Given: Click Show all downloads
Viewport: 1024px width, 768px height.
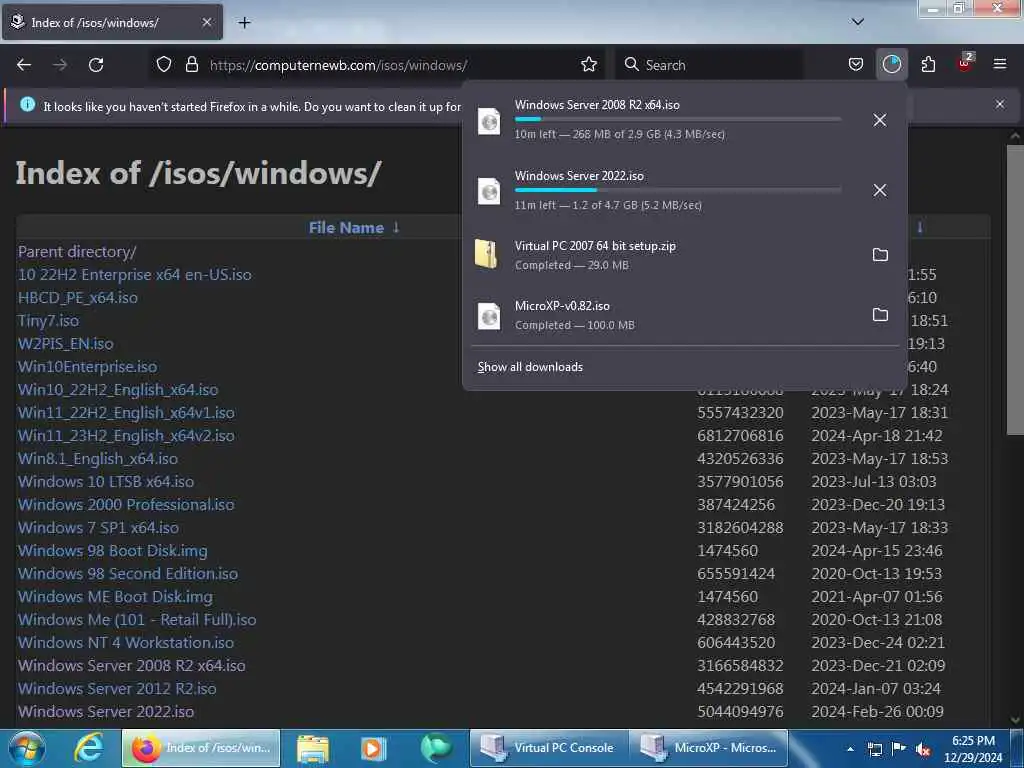Looking at the screenshot, I should point(530,367).
